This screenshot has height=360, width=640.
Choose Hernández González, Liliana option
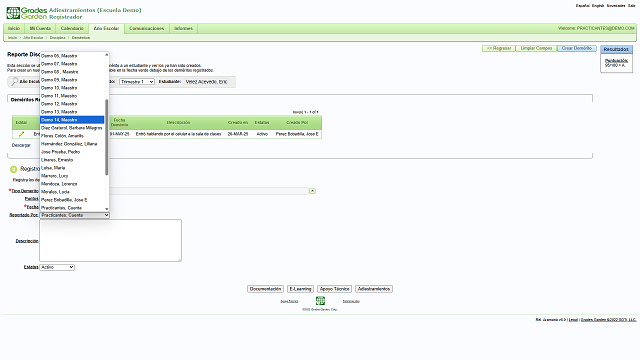click(72, 144)
